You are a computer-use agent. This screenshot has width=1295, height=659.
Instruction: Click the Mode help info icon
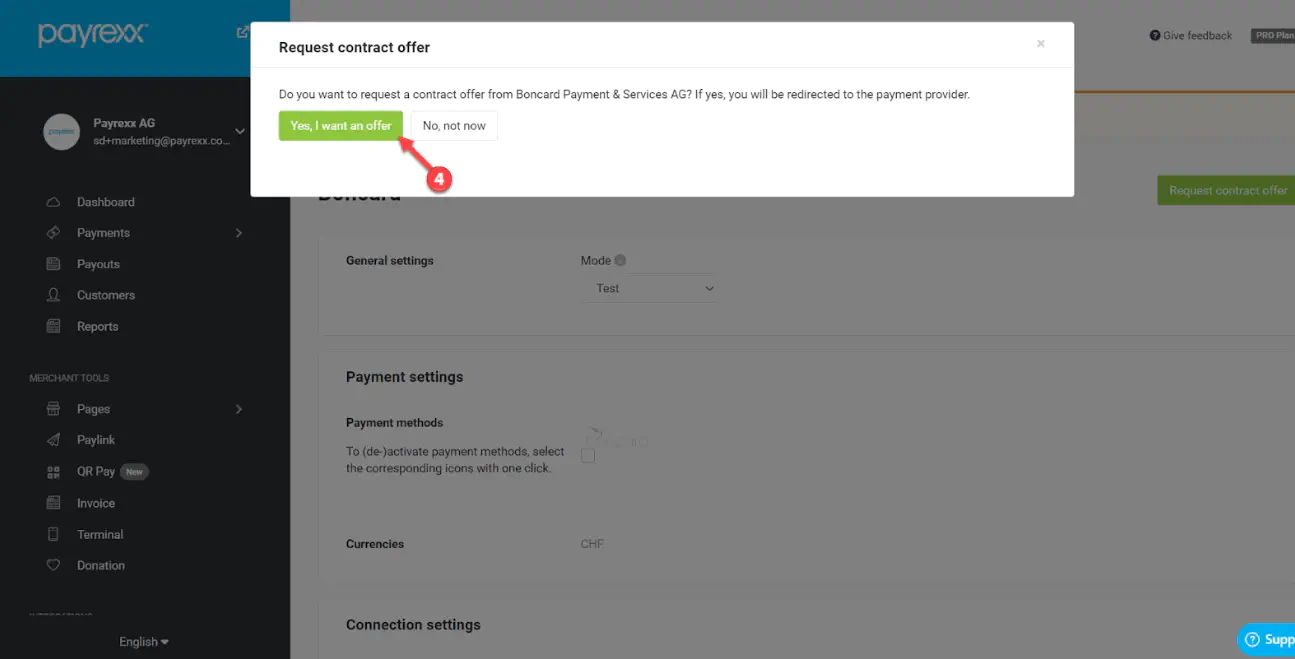coord(620,260)
